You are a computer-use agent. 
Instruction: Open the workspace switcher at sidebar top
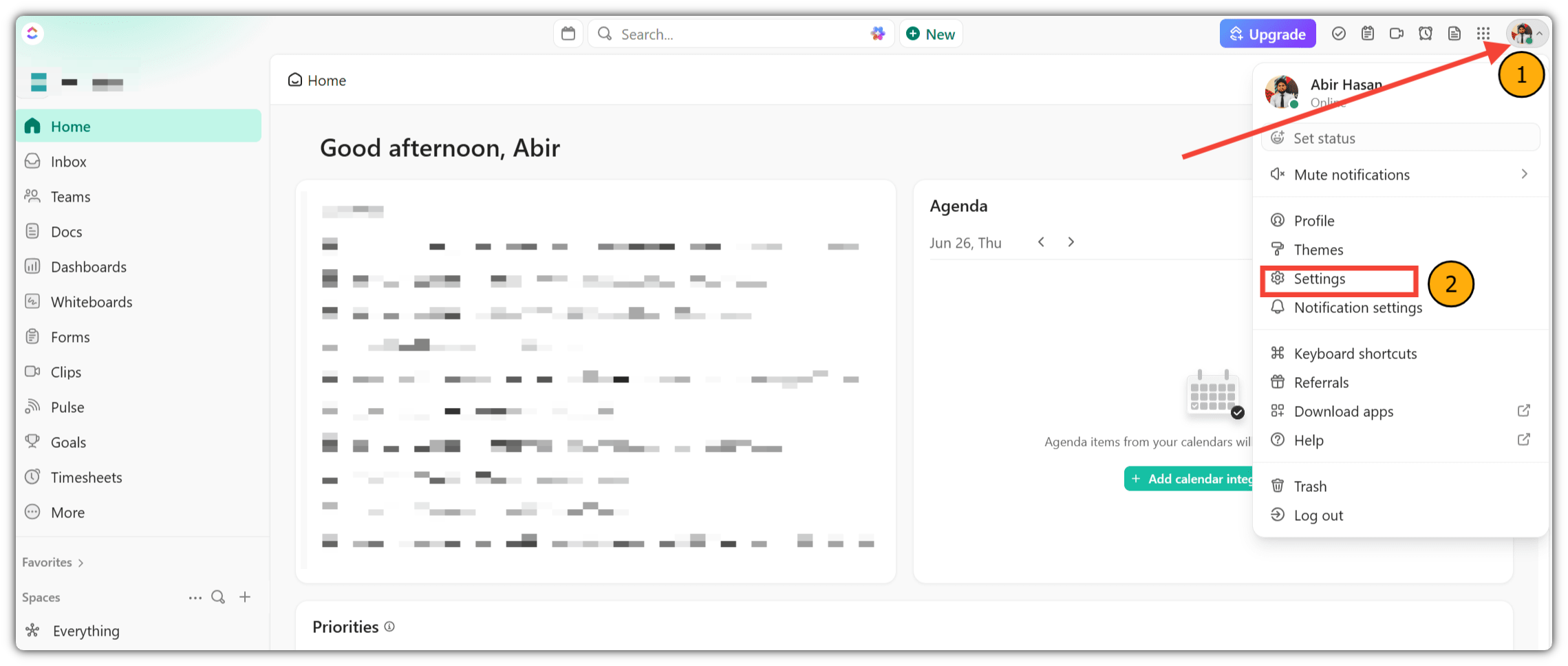click(x=77, y=83)
